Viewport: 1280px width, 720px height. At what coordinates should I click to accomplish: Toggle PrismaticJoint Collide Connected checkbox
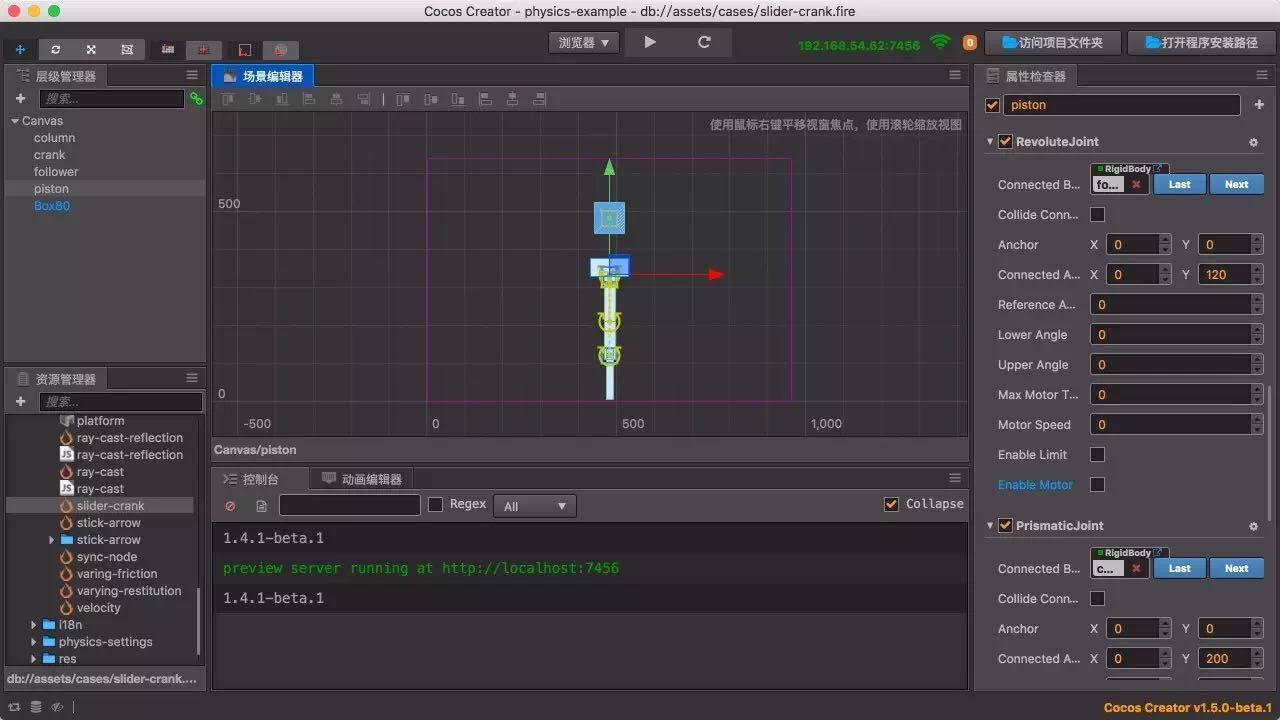[1097, 598]
